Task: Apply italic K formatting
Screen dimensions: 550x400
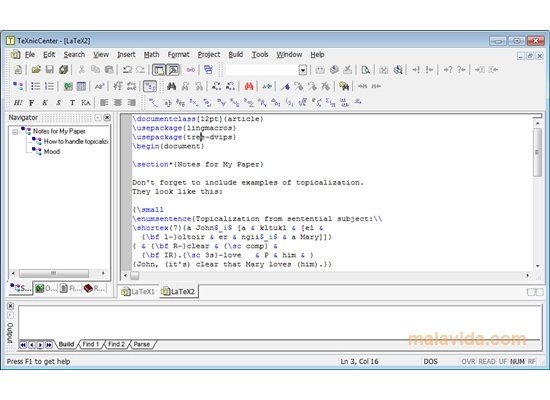Action: 45,103
